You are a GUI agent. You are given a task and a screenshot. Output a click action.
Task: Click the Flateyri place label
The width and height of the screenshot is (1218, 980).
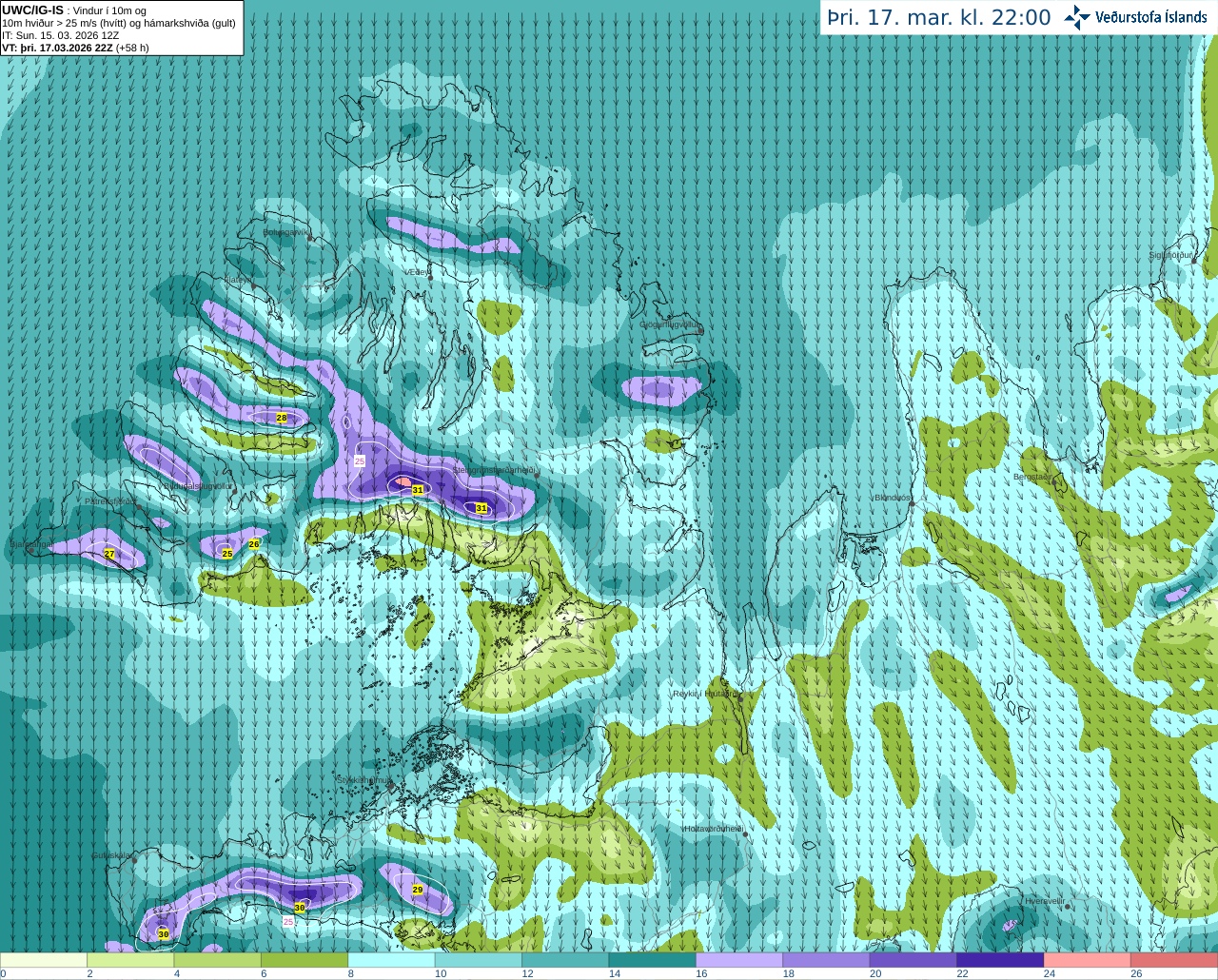pos(238,280)
